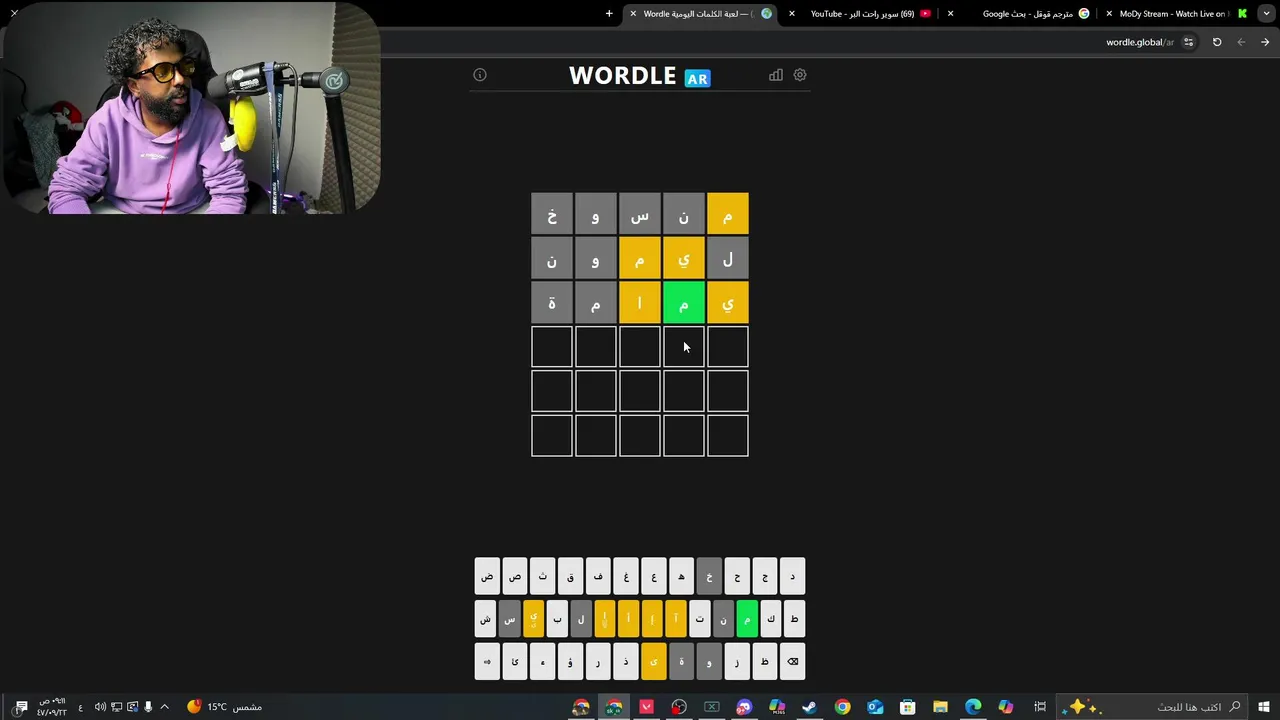The height and width of the screenshot is (720, 1280).
Task: Open the Wordle settings gear
Action: point(800,75)
